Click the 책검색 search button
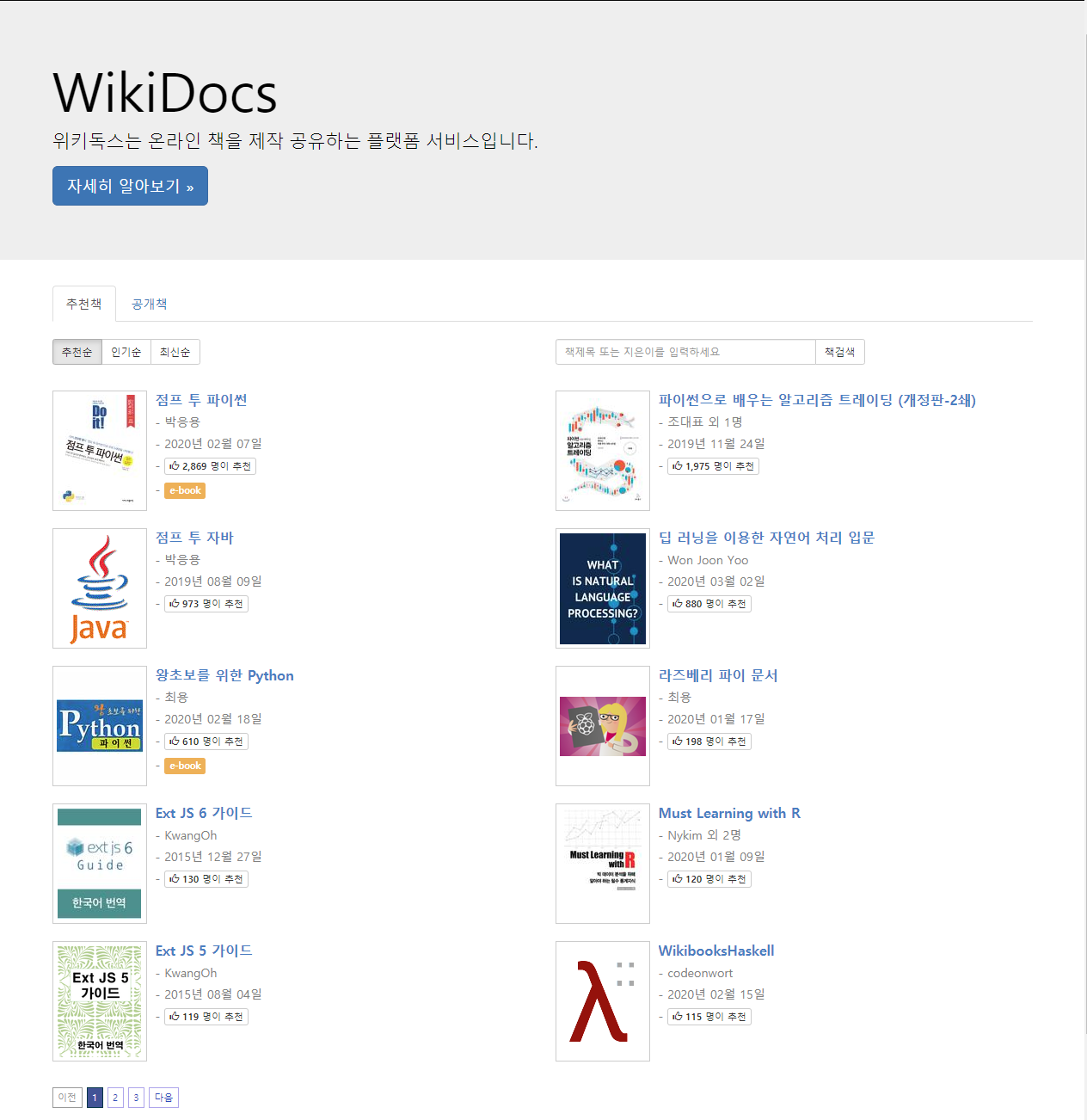 pyautogui.click(x=840, y=352)
